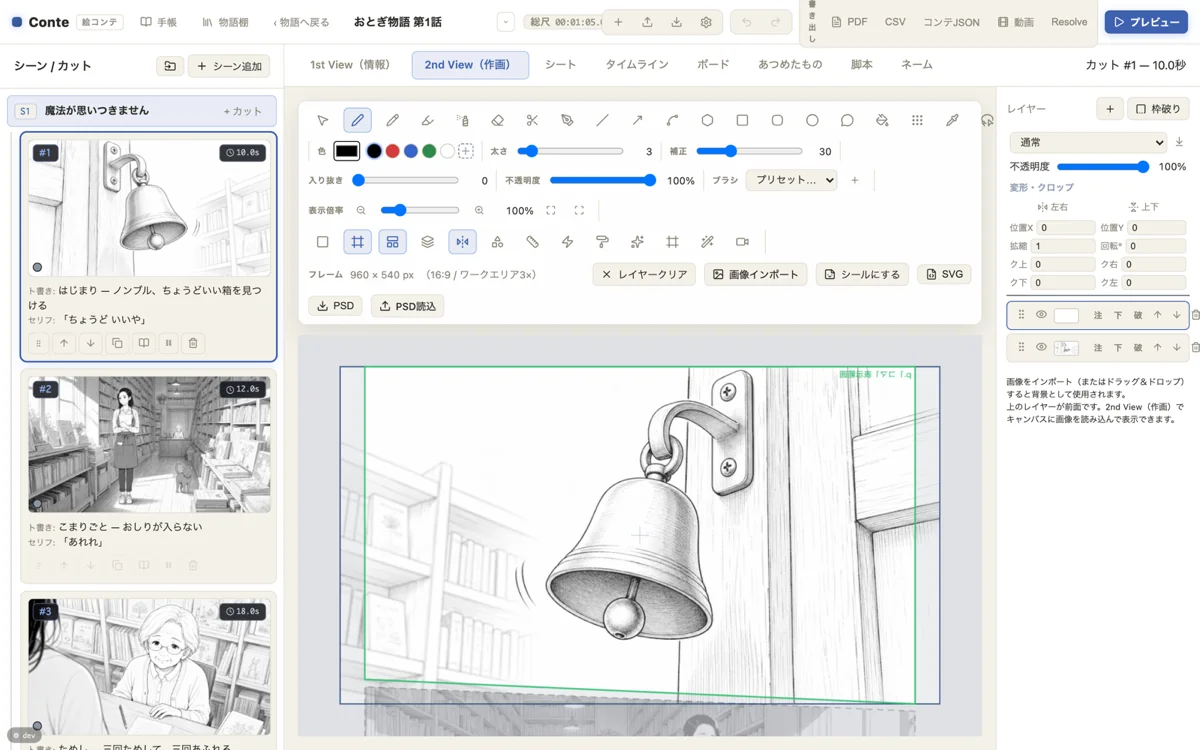Click the magic wand icon
Viewport: 1200px width, 750px height.
tap(707, 242)
